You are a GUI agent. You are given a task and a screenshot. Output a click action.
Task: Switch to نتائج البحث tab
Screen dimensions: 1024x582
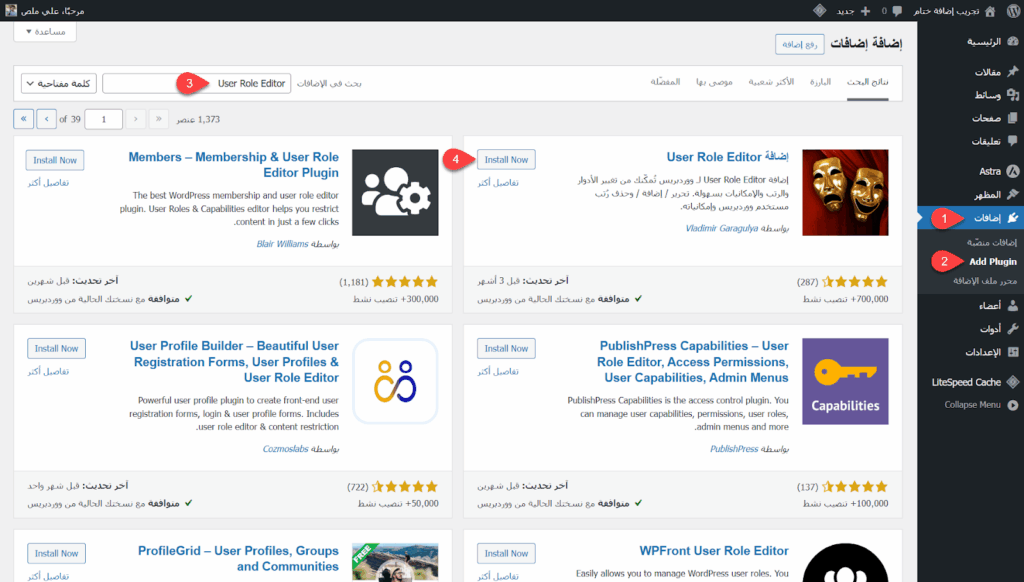click(x=867, y=82)
